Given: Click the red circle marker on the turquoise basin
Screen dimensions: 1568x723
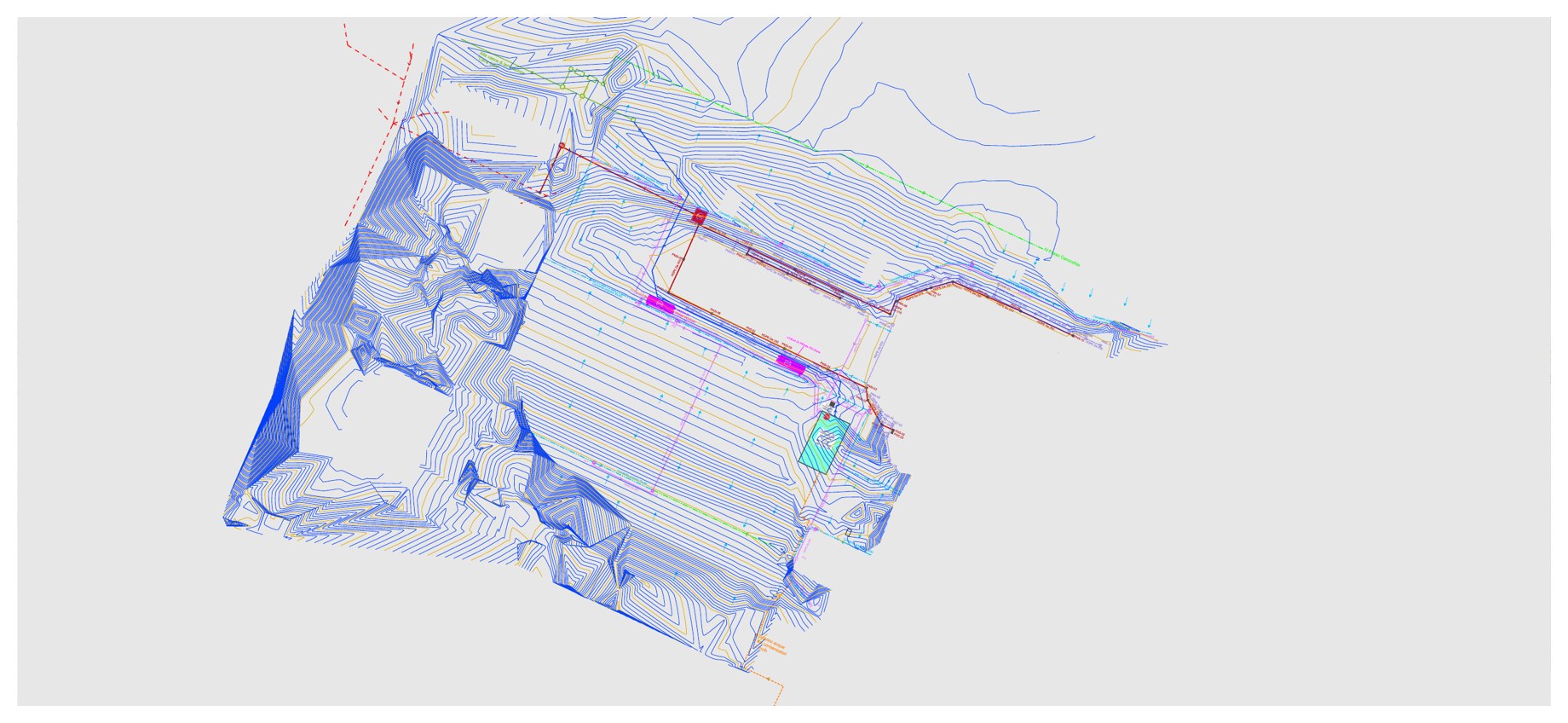Looking at the screenshot, I should [827, 415].
